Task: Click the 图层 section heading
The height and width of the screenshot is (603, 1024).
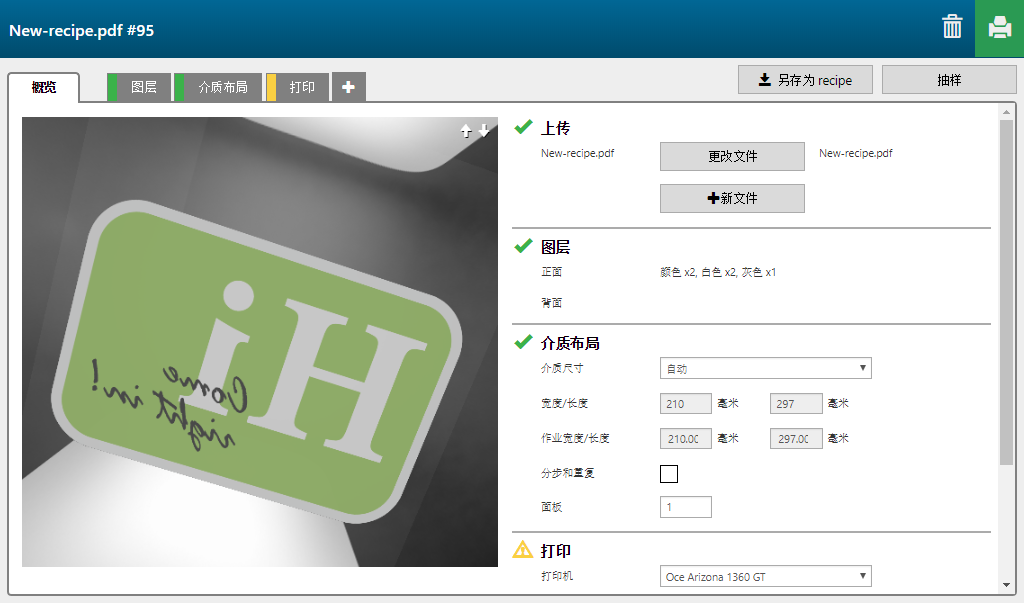Action: coord(556,247)
